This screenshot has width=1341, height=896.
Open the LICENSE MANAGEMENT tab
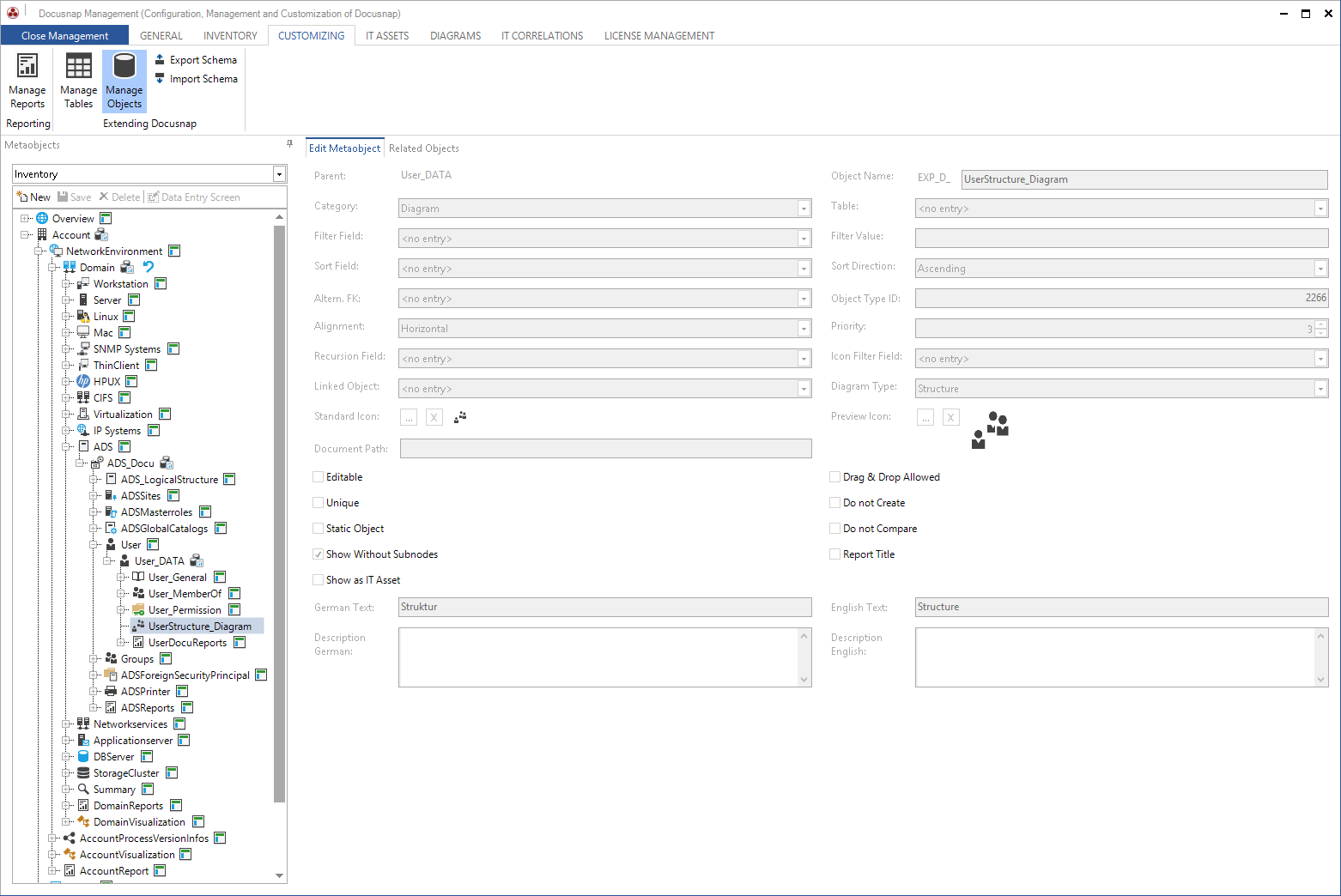click(x=659, y=36)
